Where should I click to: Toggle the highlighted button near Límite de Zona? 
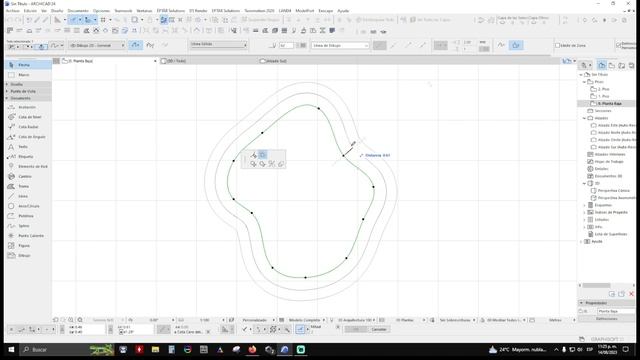516,45
